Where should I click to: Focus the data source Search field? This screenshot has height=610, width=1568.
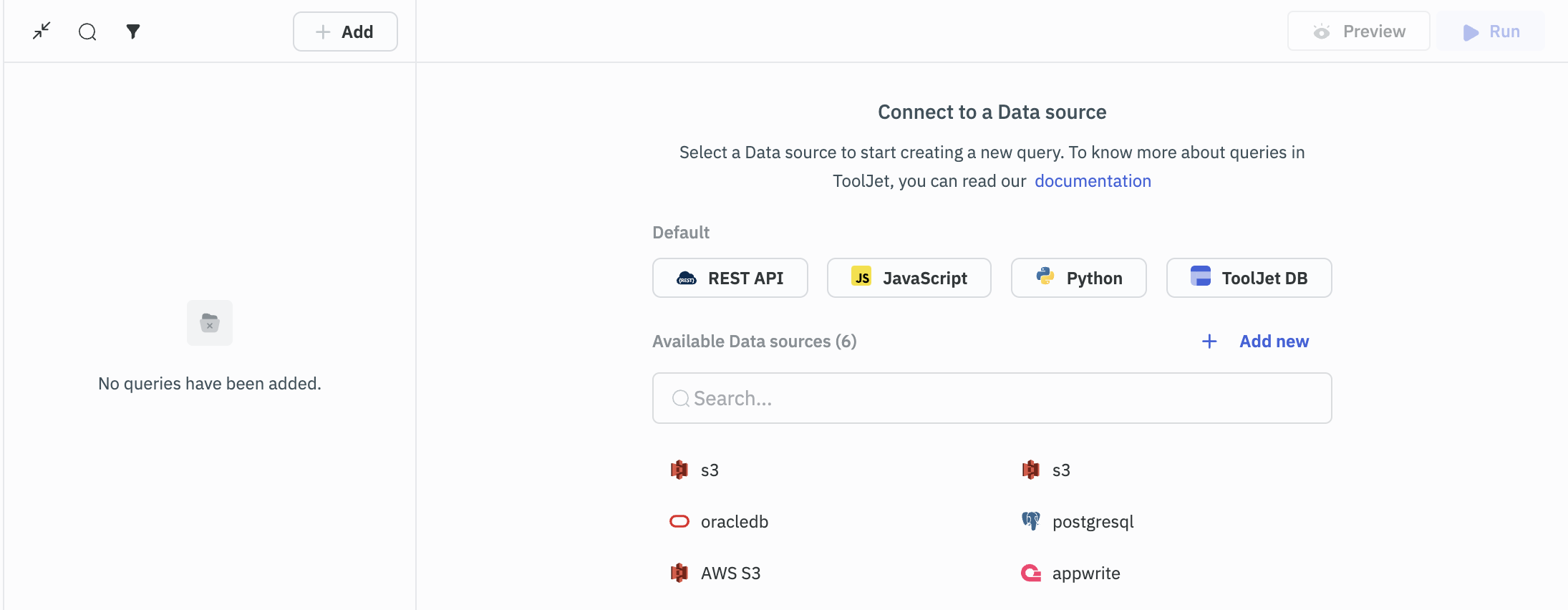click(992, 398)
